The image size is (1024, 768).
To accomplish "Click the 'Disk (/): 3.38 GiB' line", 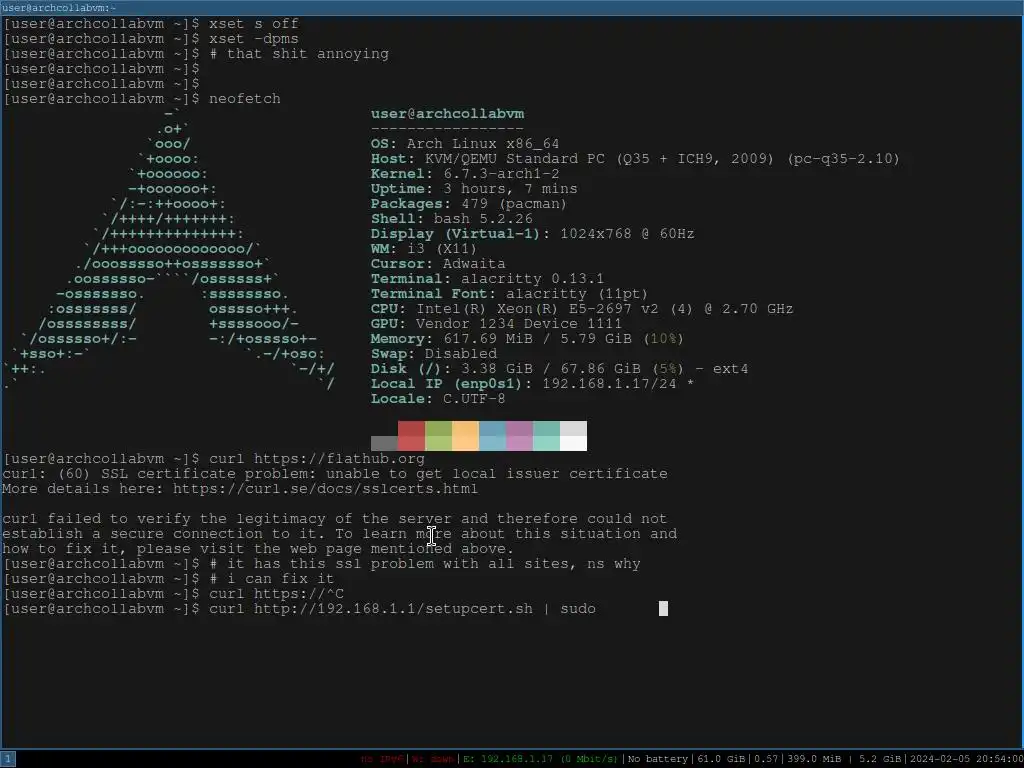I will tap(559, 369).
